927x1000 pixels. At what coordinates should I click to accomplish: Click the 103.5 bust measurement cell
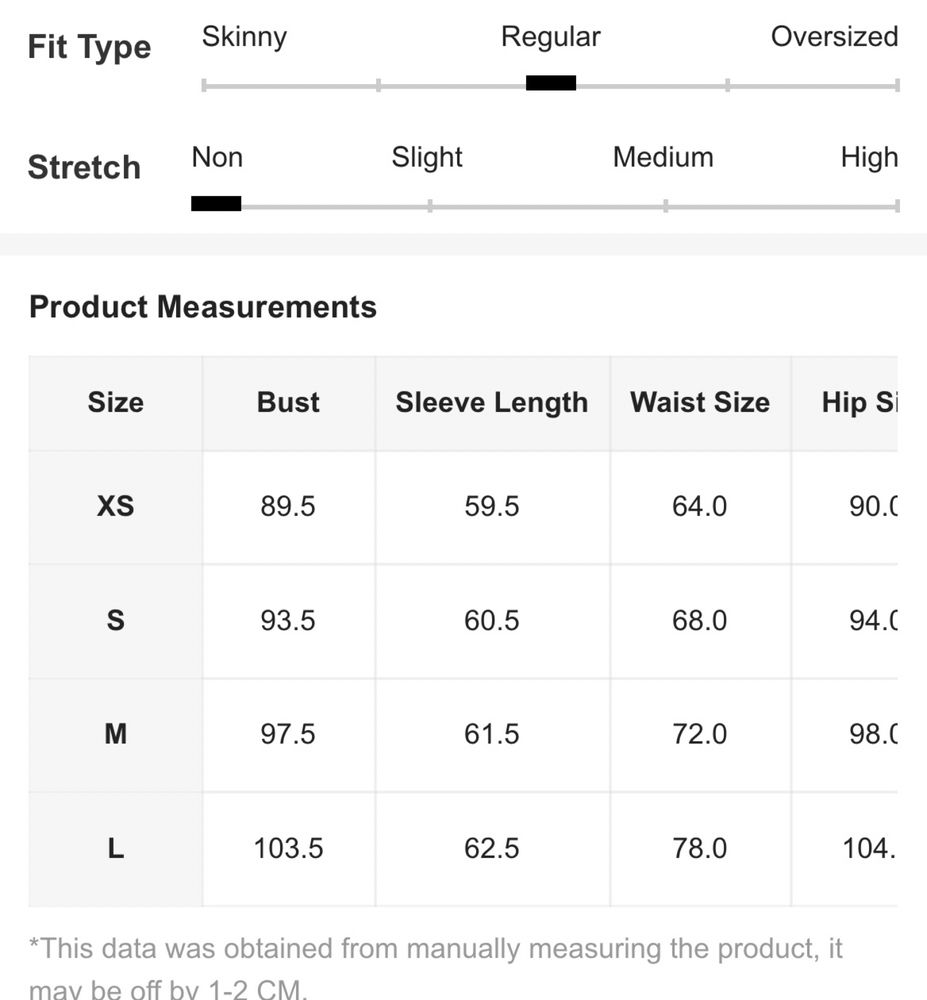(x=288, y=848)
